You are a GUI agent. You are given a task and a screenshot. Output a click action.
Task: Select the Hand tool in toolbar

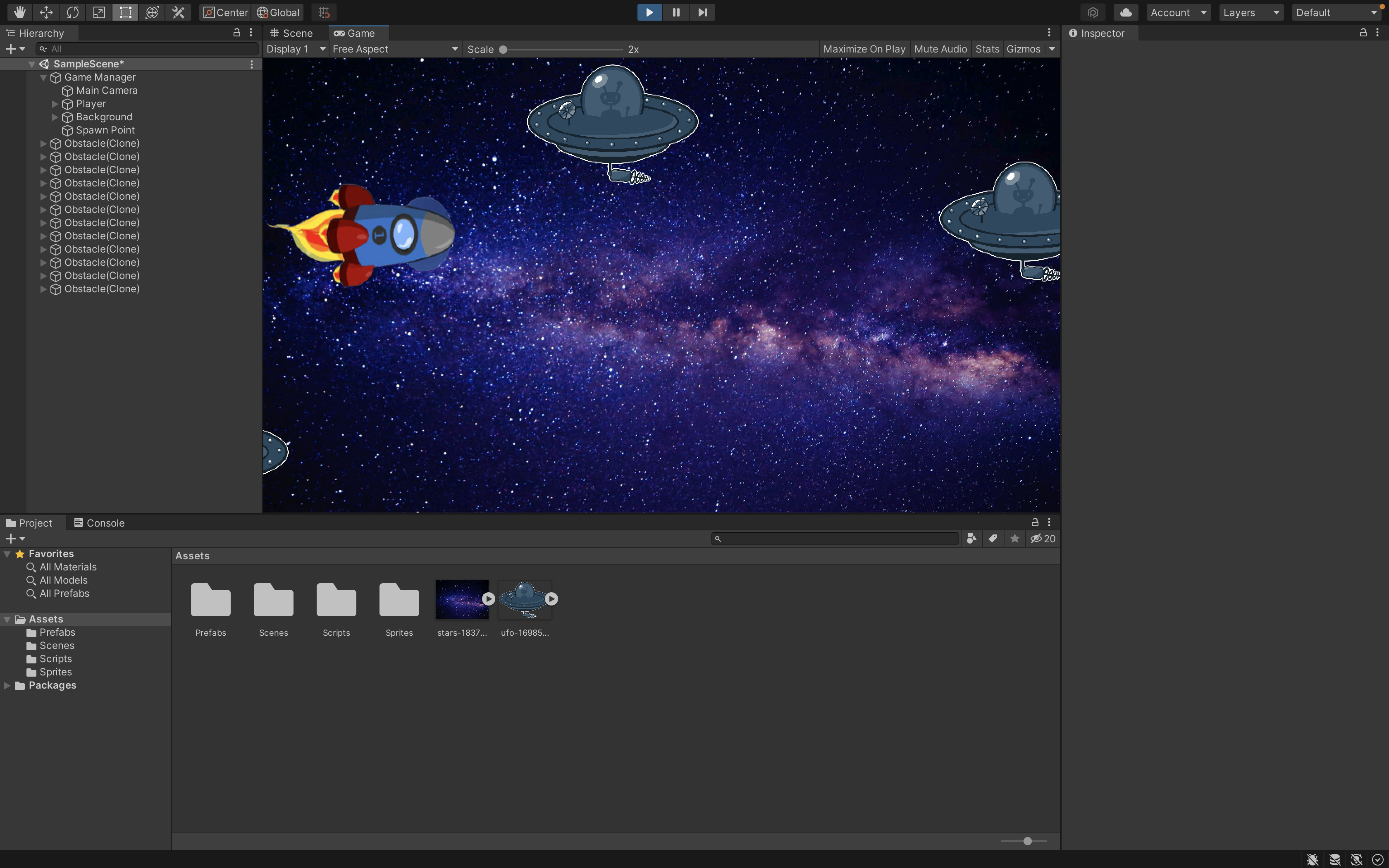tap(19, 12)
